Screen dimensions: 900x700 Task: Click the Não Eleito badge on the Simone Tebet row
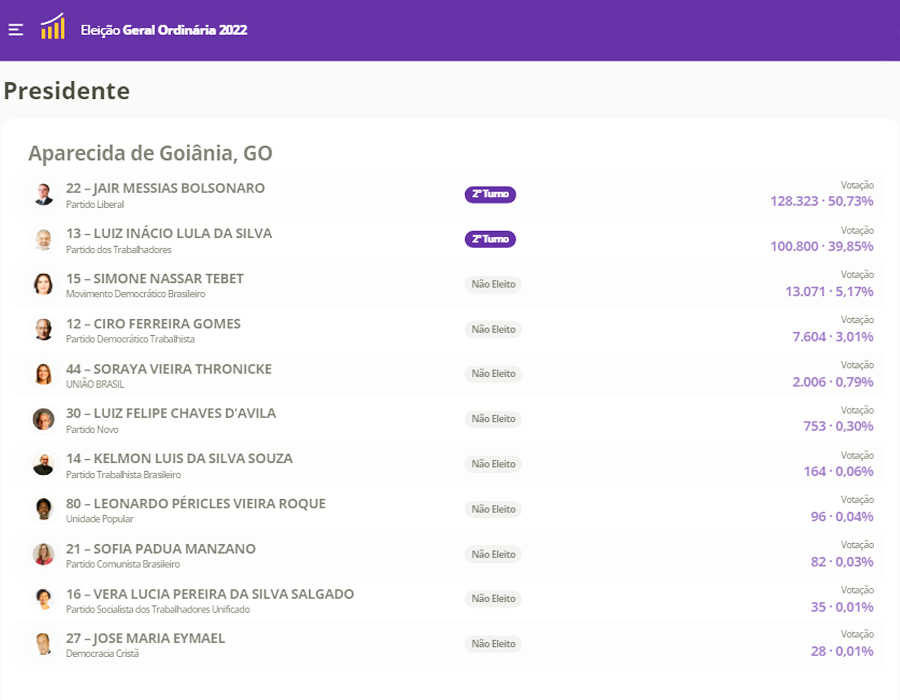pyautogui.click(x=493, y=284)
